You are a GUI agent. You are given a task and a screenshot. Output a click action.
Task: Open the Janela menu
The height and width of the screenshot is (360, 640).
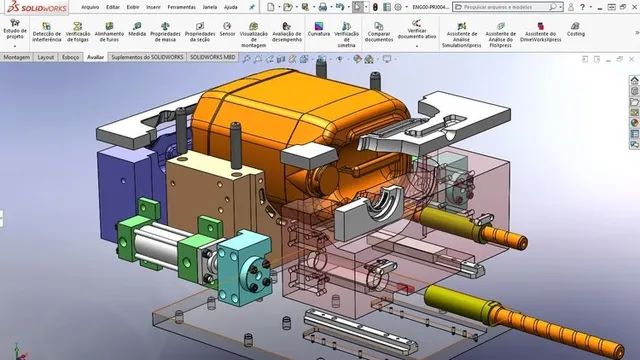[x=210, y=7]
